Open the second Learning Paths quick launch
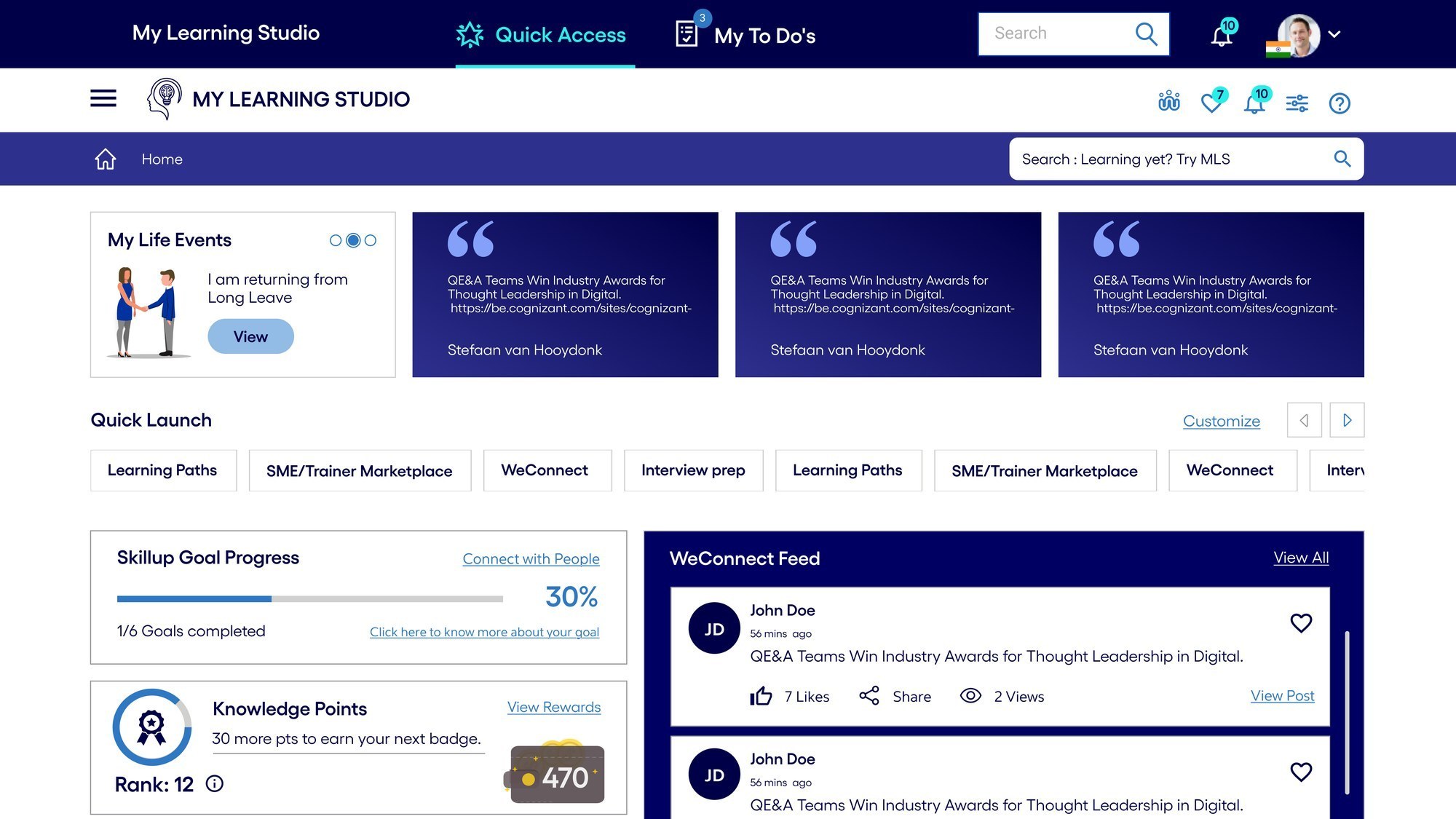 tap(848, 470)
